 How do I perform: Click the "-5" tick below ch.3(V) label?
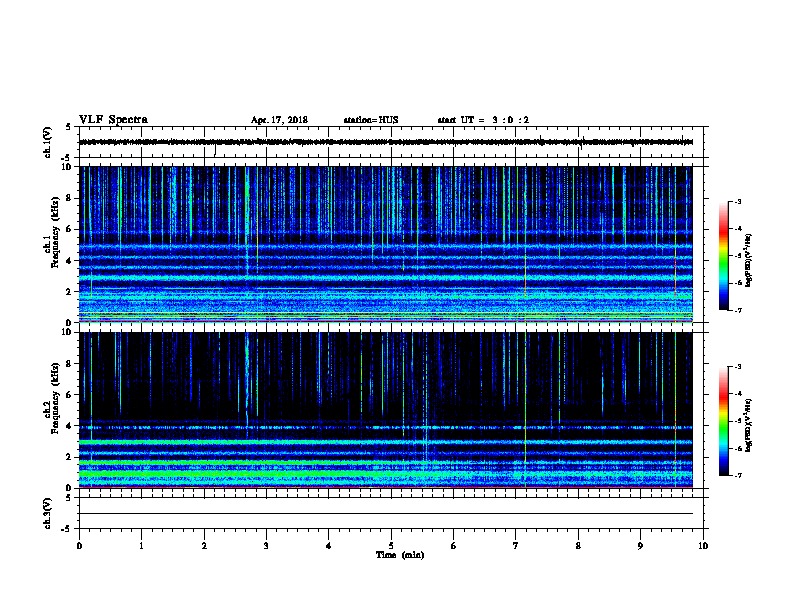[66, 529]
